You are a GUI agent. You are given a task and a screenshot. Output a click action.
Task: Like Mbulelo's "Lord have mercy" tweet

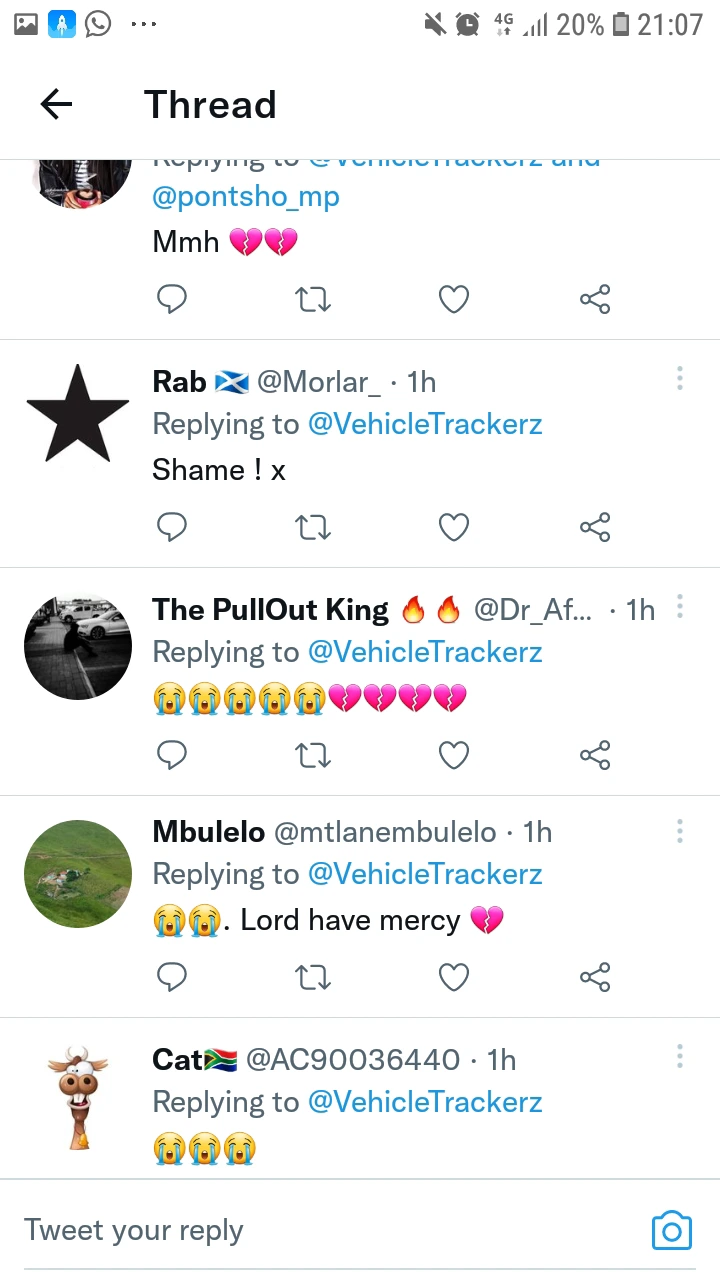point(454,977)
